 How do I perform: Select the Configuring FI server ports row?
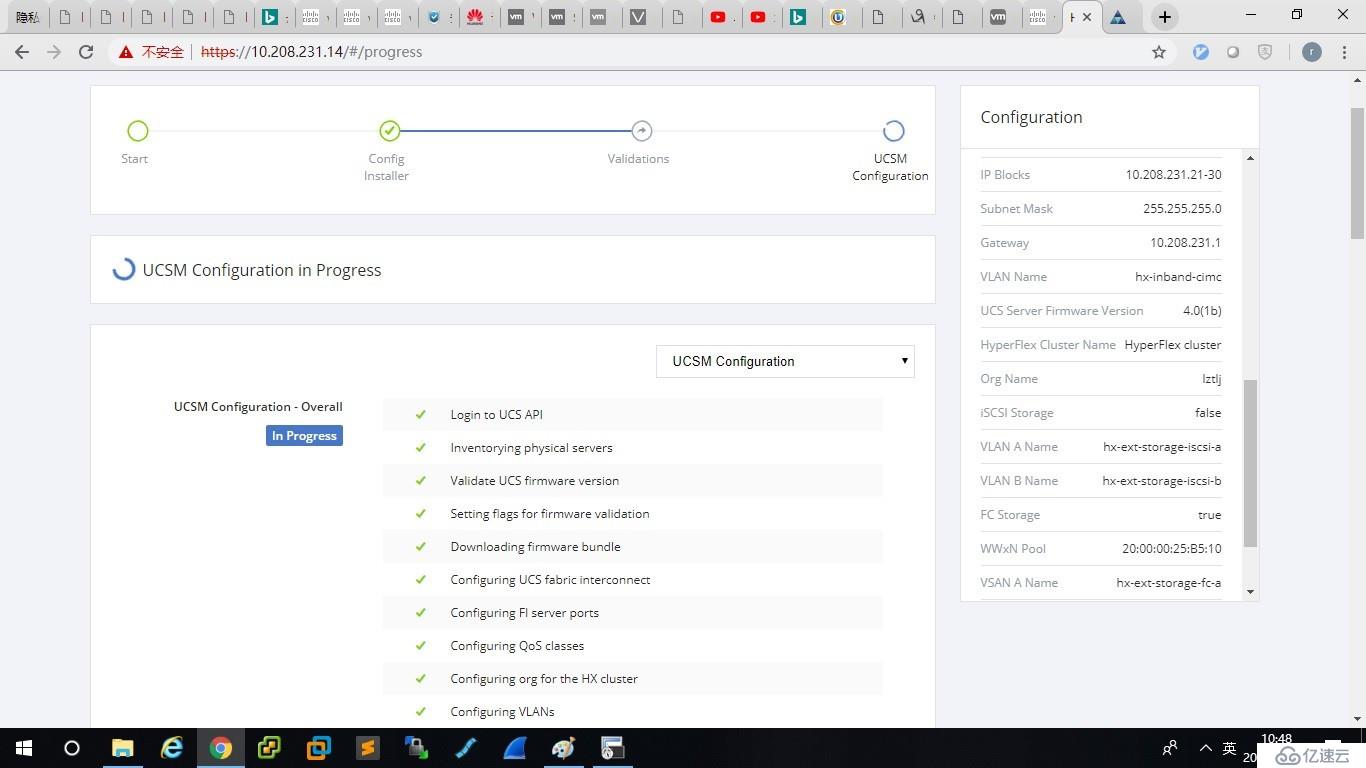pyautogui.click(x=632, y=612)
